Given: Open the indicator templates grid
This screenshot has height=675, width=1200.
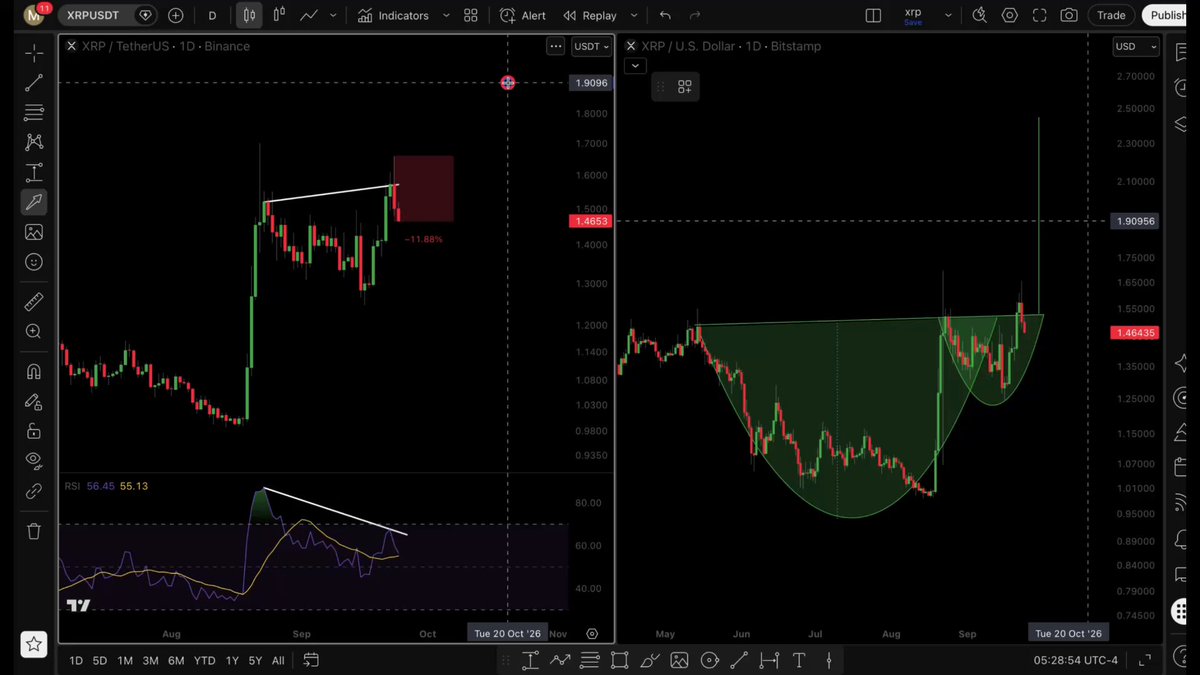Looking at the screenshot, I should click(x=470, y=15).
